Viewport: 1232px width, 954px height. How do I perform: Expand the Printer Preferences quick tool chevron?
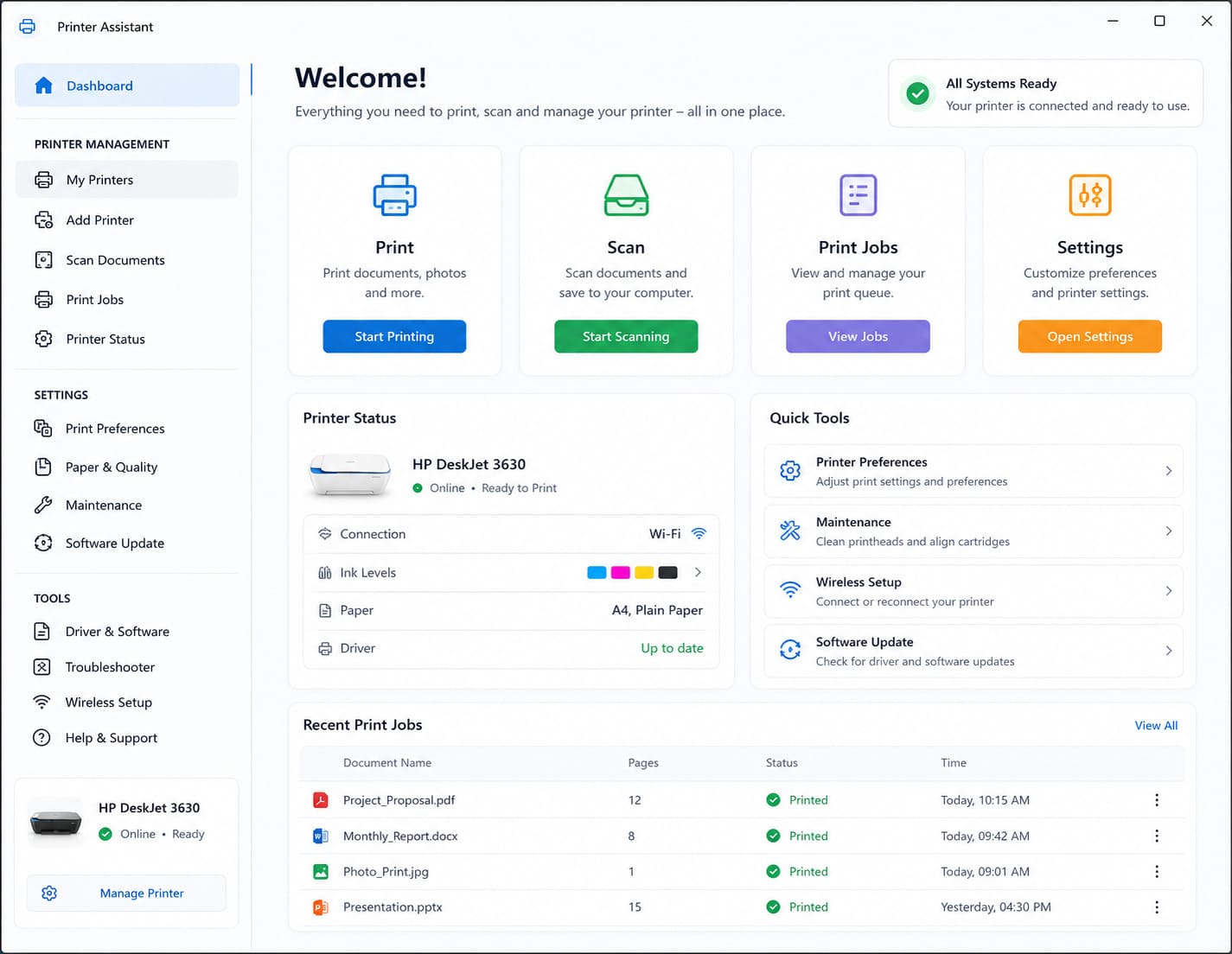[x=1168, y=471]
